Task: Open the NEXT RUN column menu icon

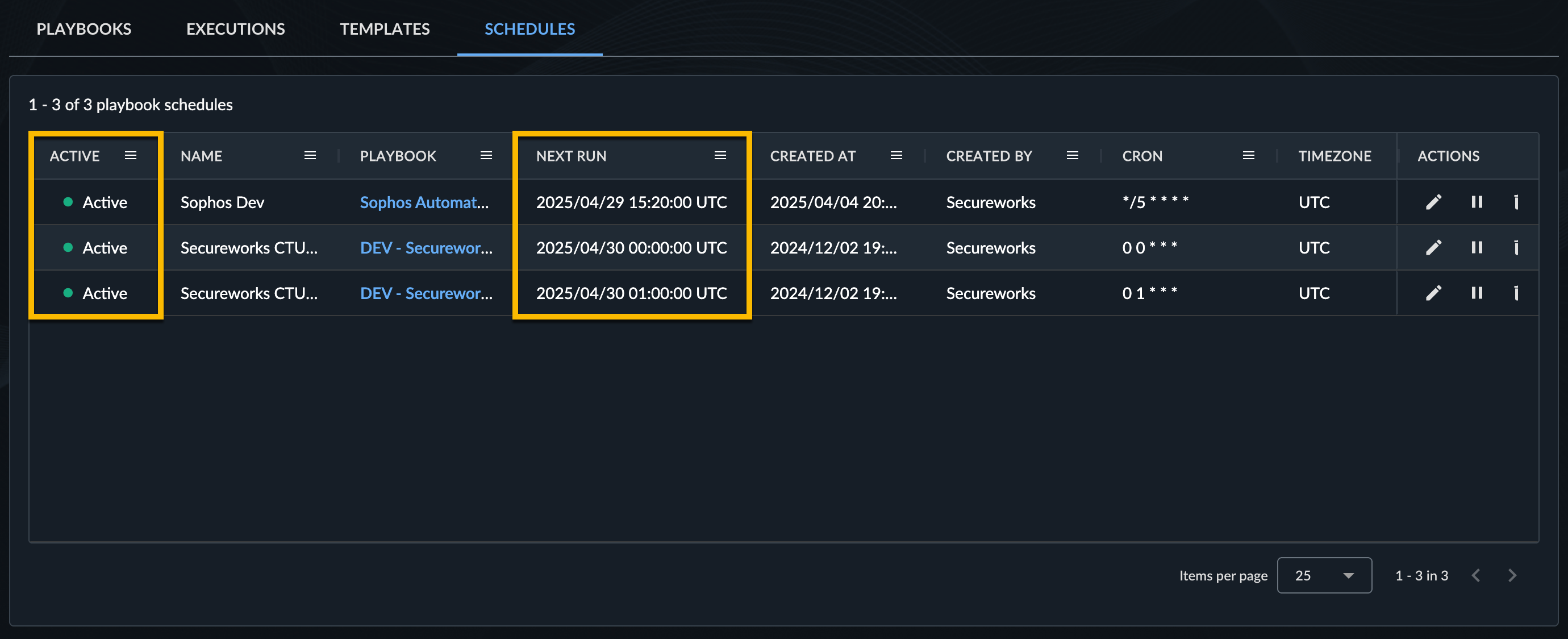Action: [x=720, y=155]
